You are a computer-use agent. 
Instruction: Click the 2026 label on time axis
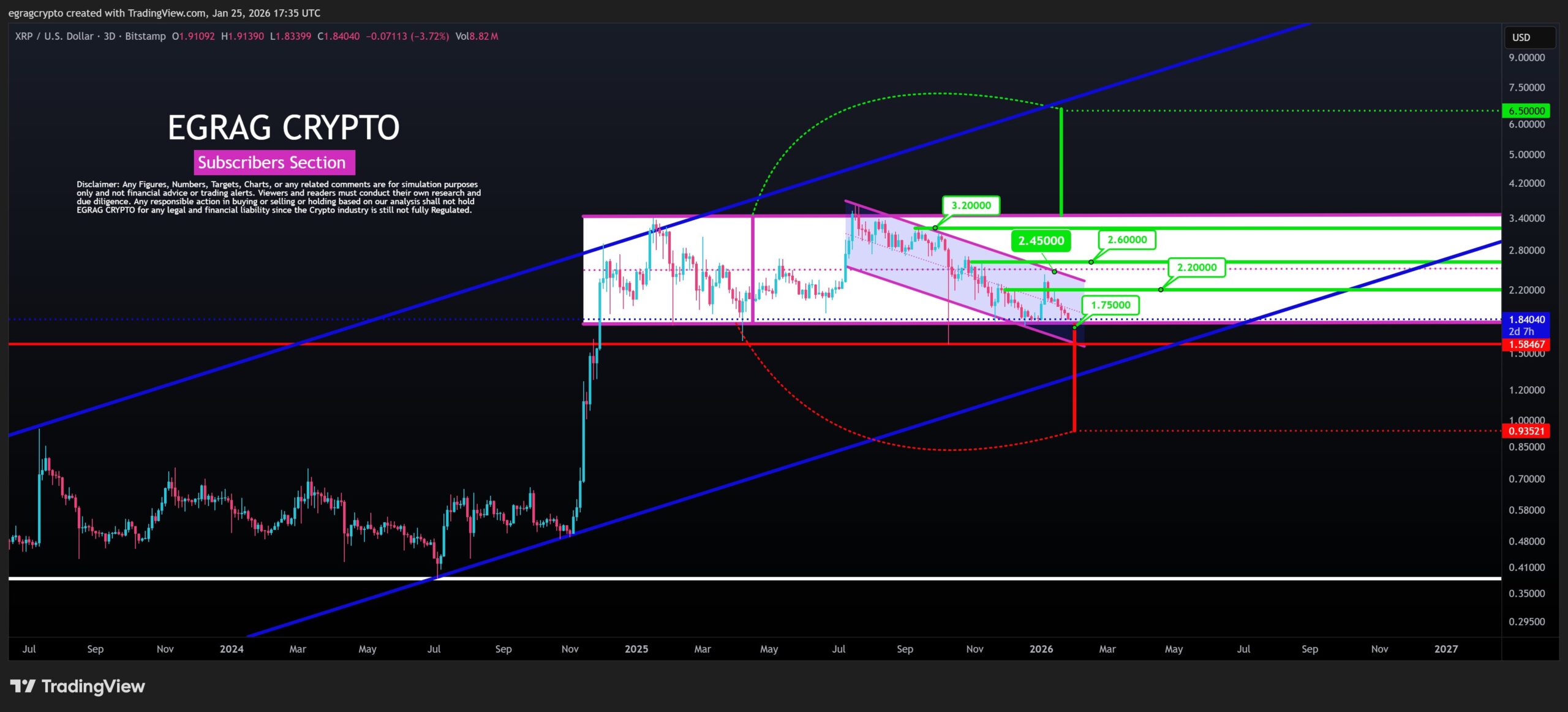(x=1041, y=649)
